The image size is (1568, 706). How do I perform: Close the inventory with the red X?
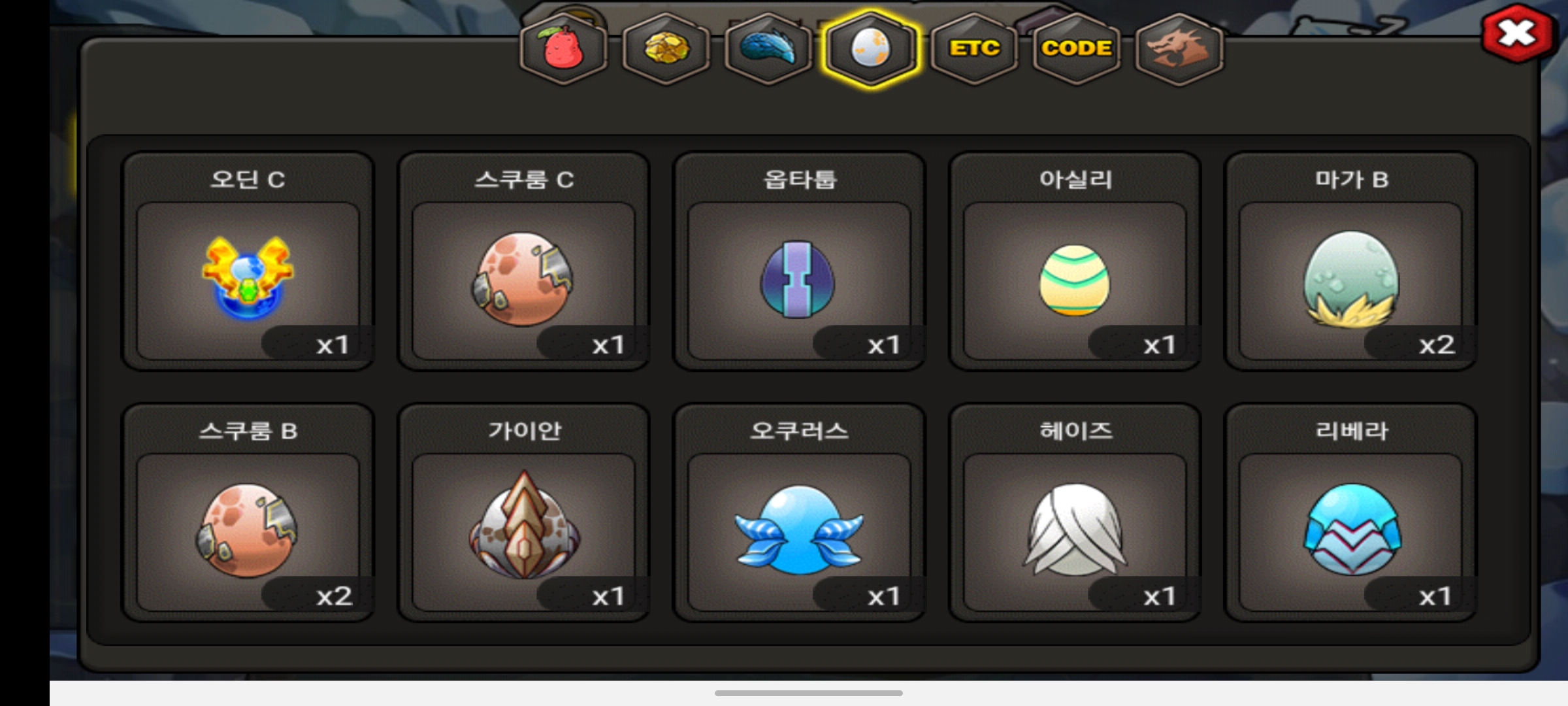pos(1517,33)
